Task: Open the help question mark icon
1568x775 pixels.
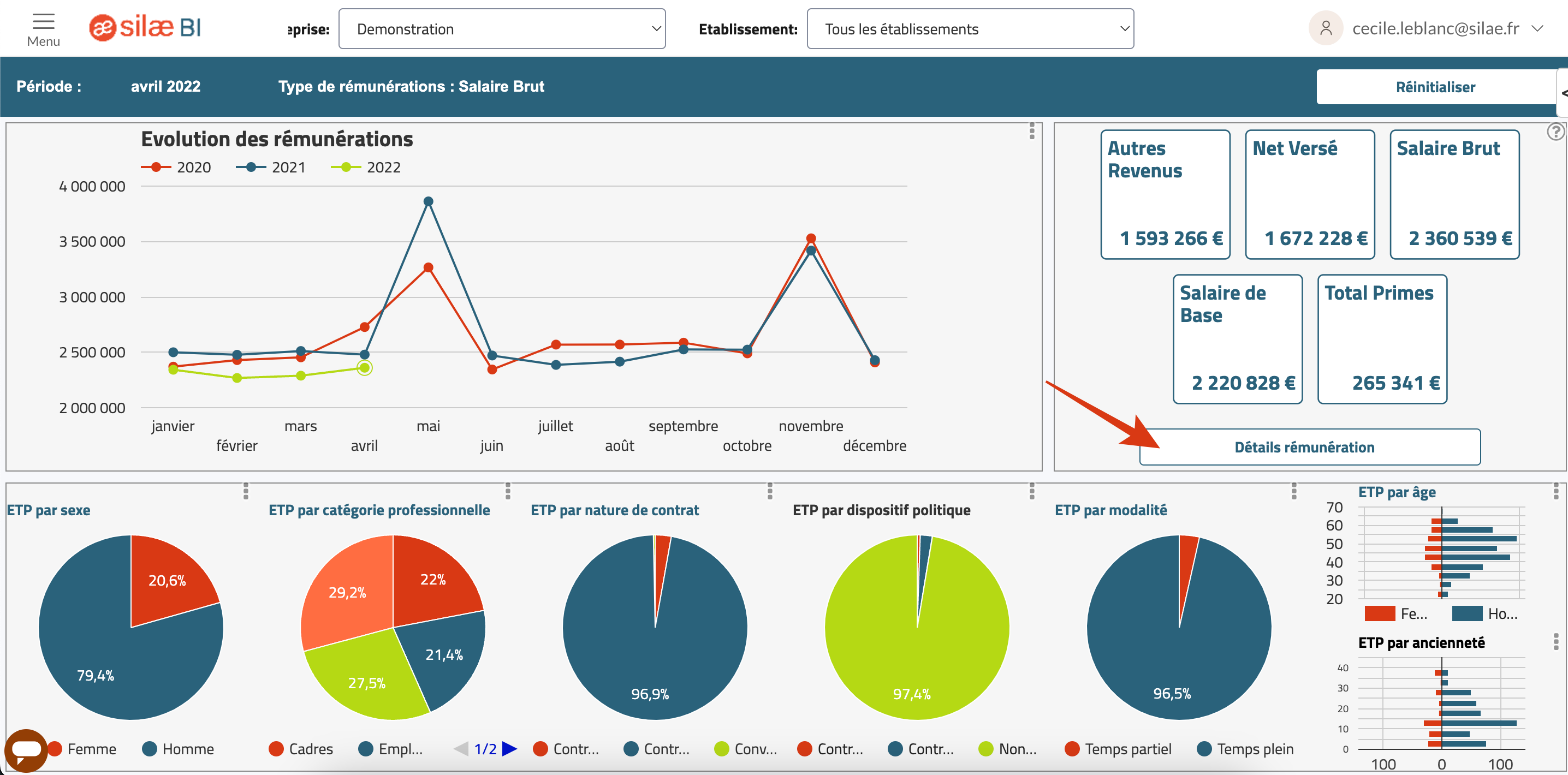Action: pos(1555,132)
